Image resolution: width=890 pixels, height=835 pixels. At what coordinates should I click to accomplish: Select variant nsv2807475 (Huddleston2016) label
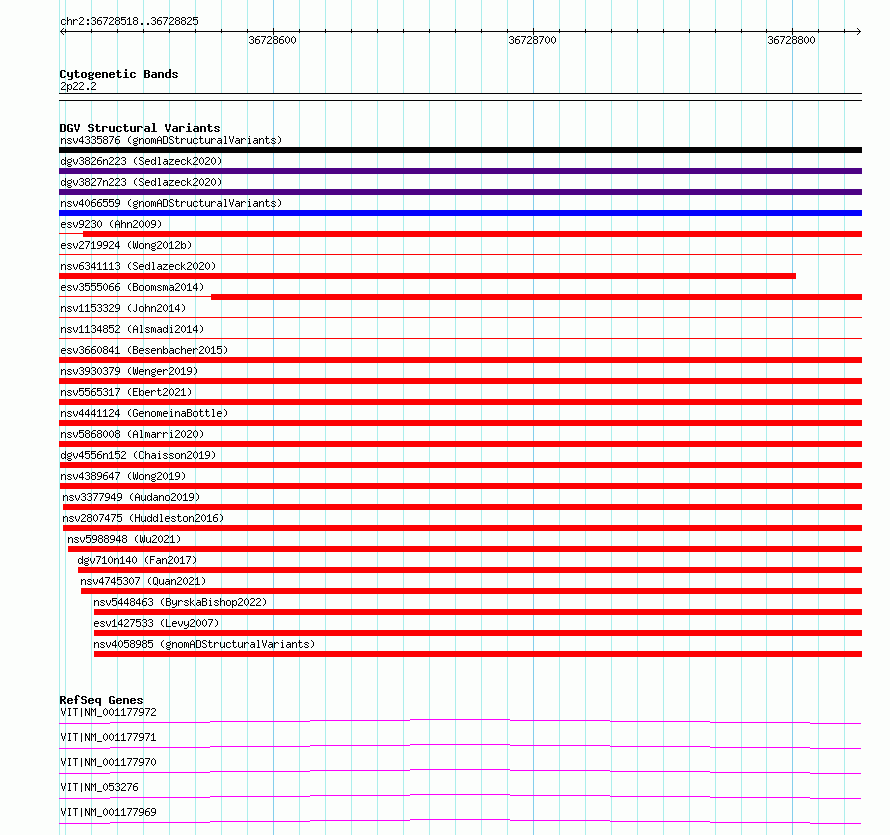pyautogui.click(x=143, y=518)
